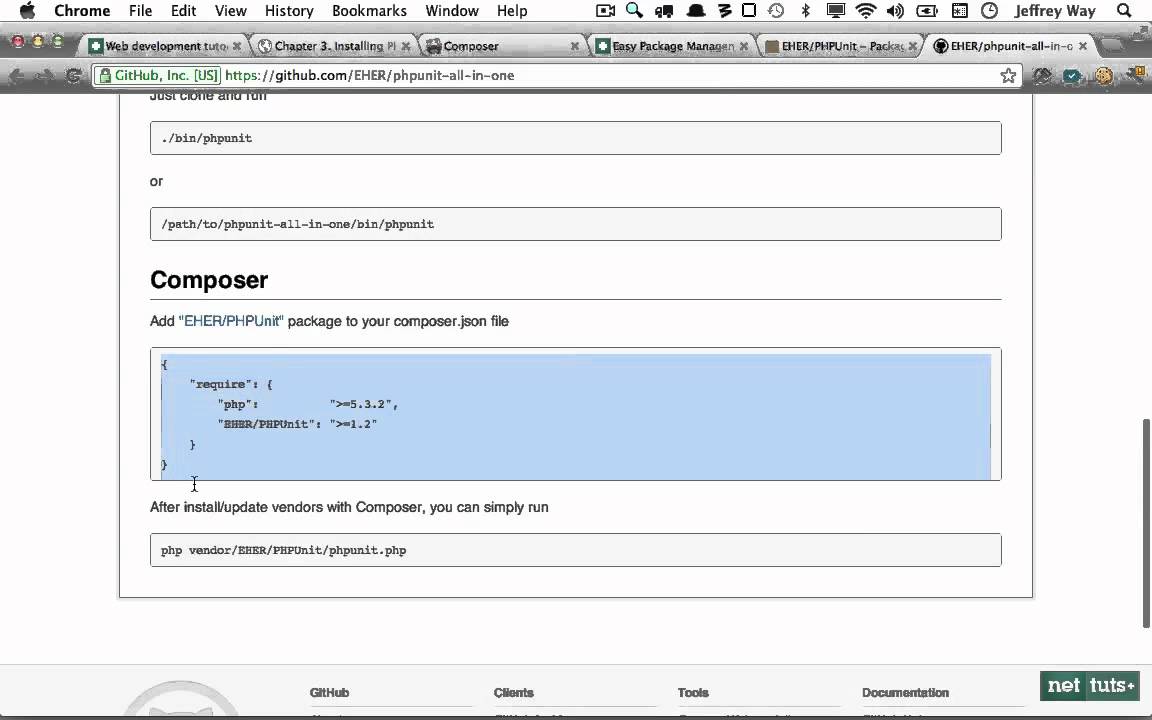The height and width of the screenshot is (720, 1152).
Task: Go back with the browser back arrow
Action: coord(15,76)
